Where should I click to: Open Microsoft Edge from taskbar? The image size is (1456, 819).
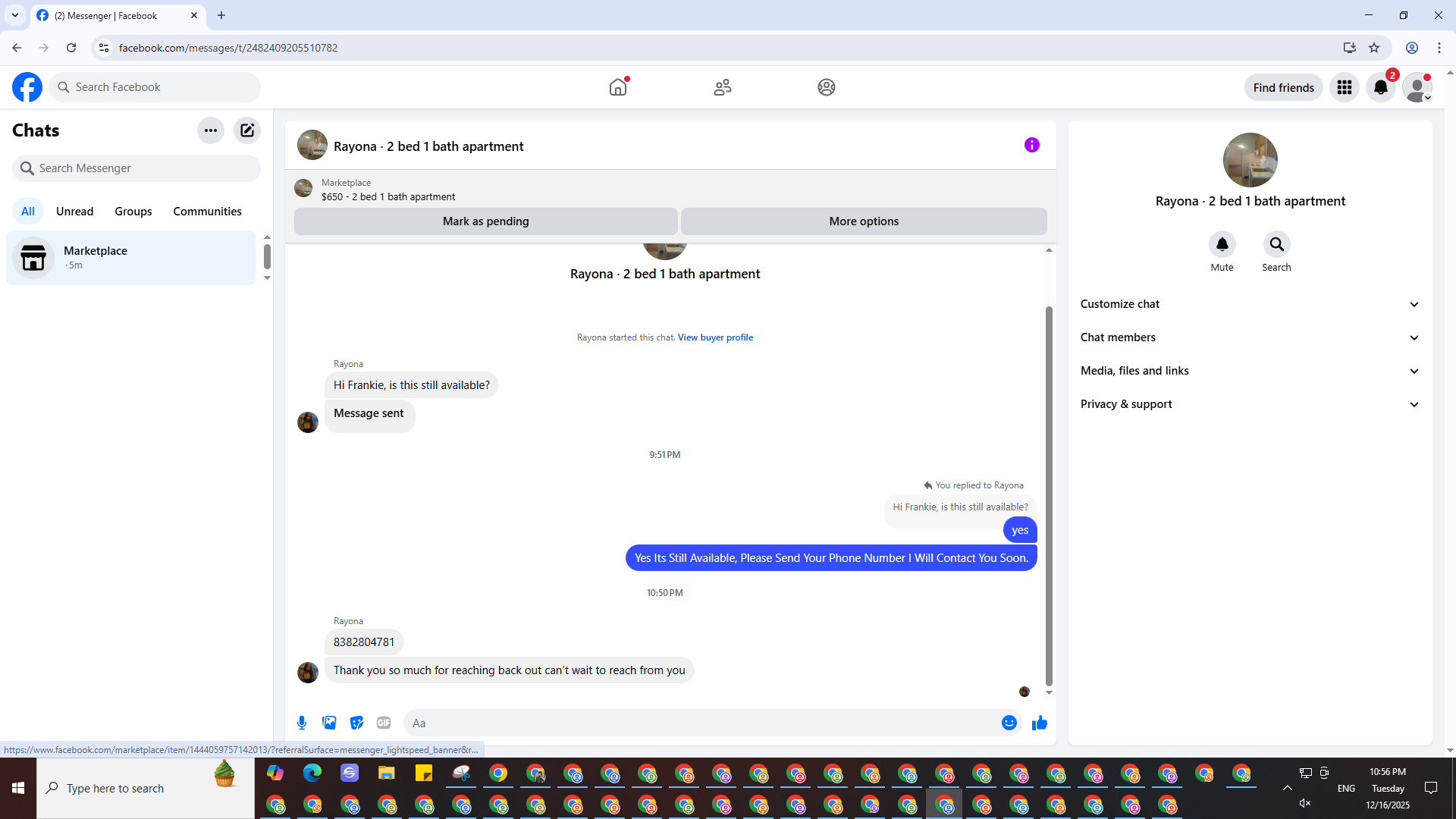(x=312, y=773)
